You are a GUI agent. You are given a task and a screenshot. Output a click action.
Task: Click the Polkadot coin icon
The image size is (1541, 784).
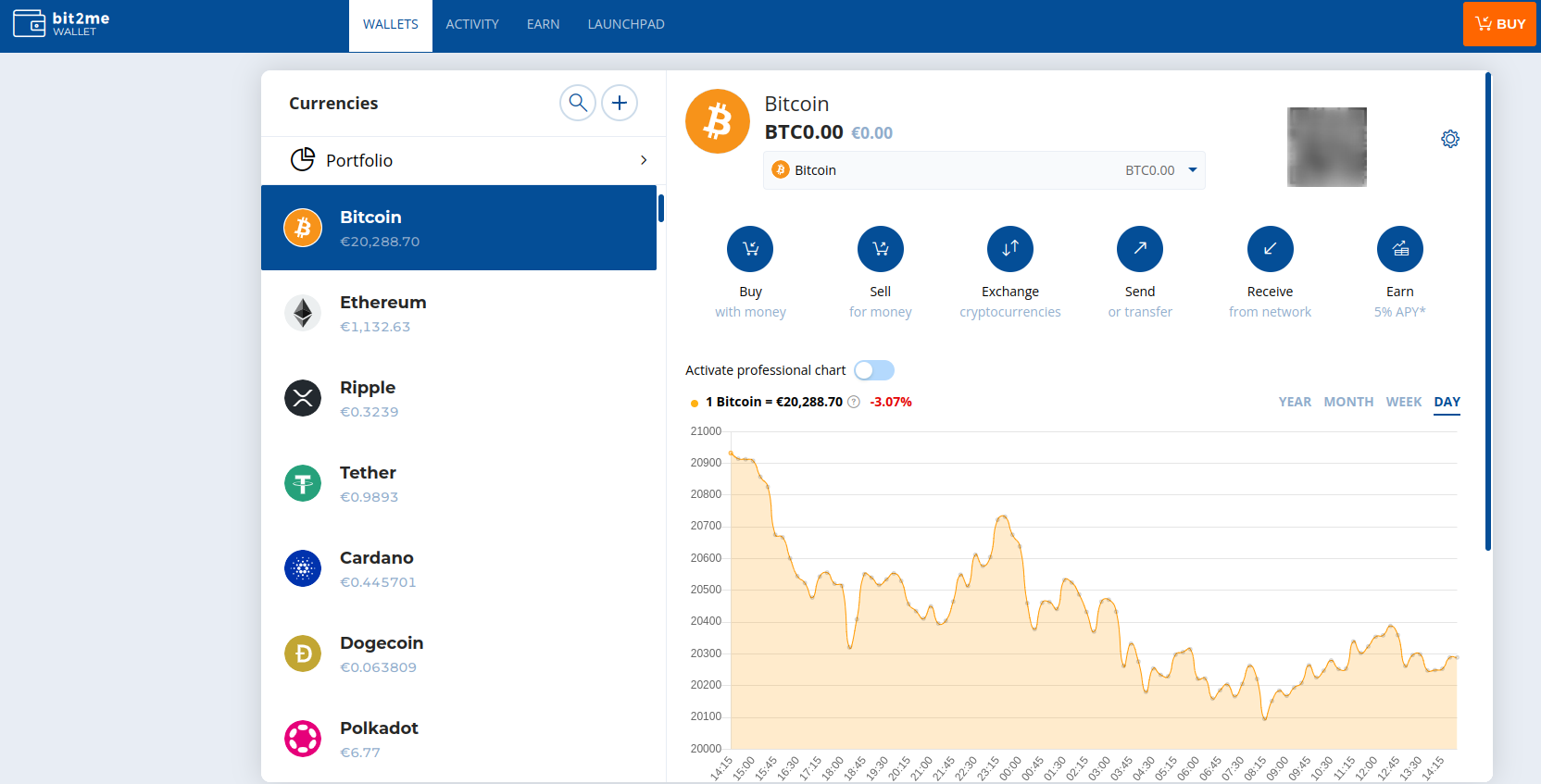tap(303, 739)
